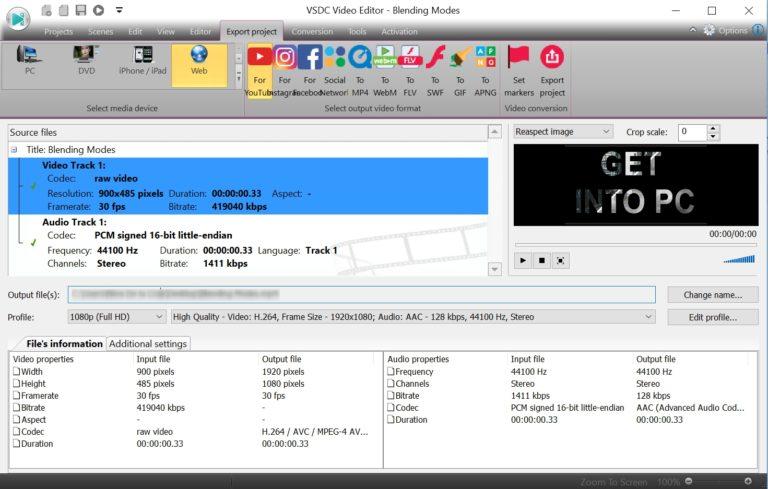
Task: Toggle the Aspect checkbox
Action: point(17,419)
